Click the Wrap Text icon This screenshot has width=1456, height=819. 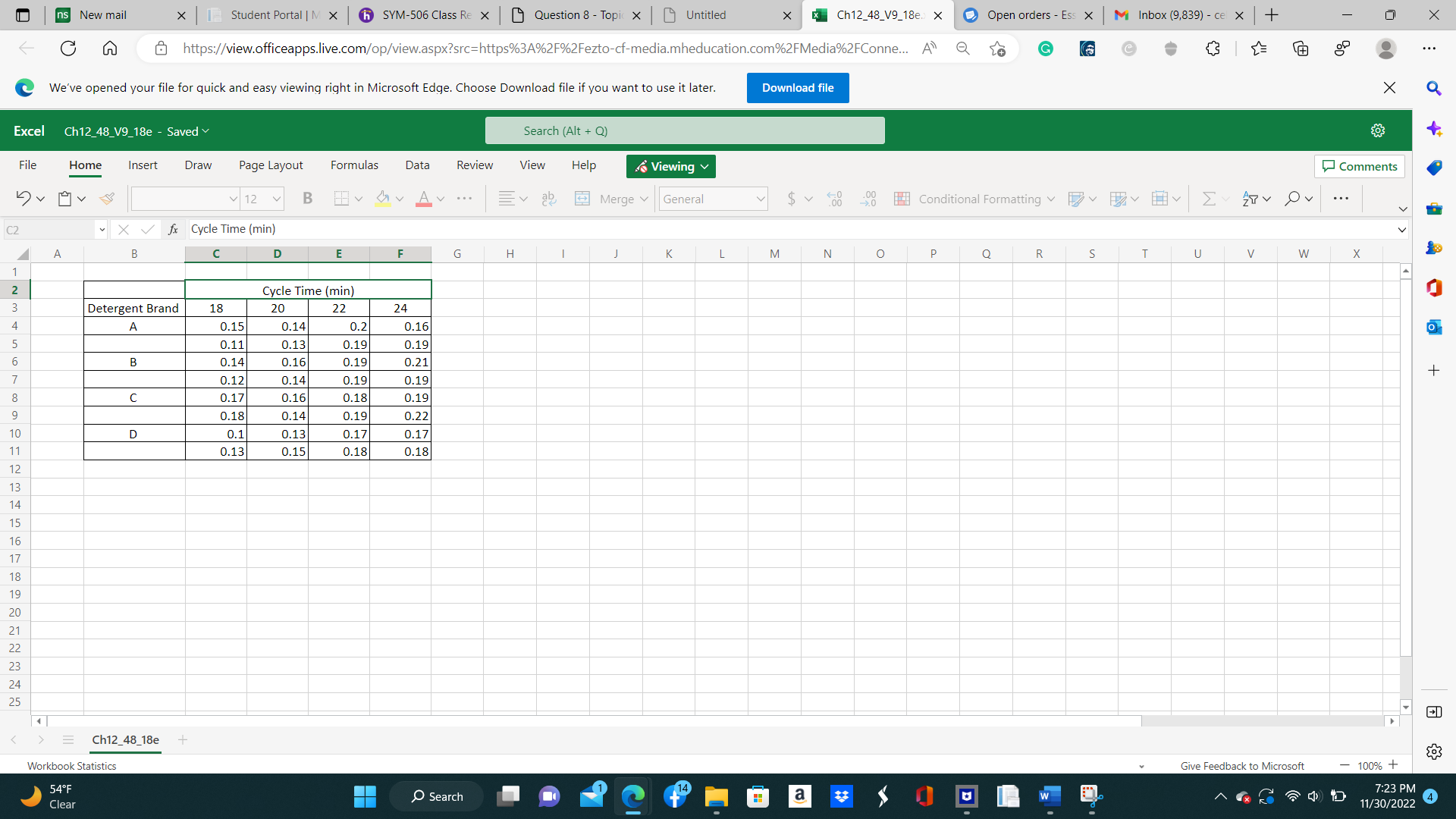click(x=549, y=199)
